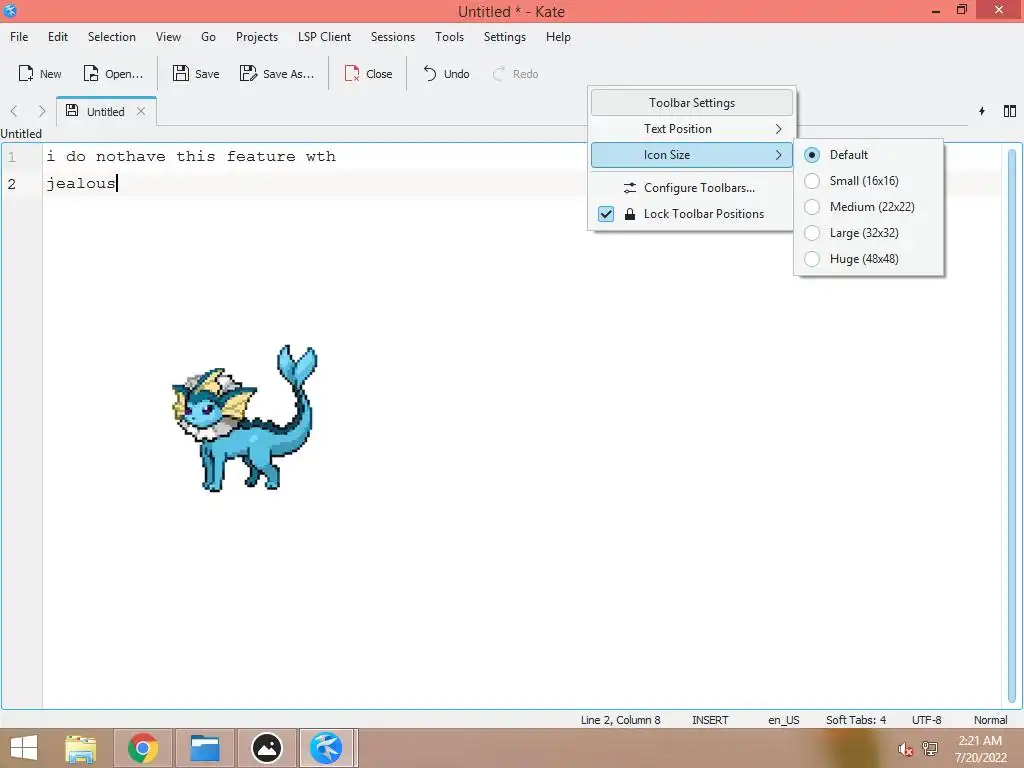Open the blue folder app in taskbar
Image resolution: width=1024 pixels, height=768 pixels.
pyautogui.click(x=204, y=748)
